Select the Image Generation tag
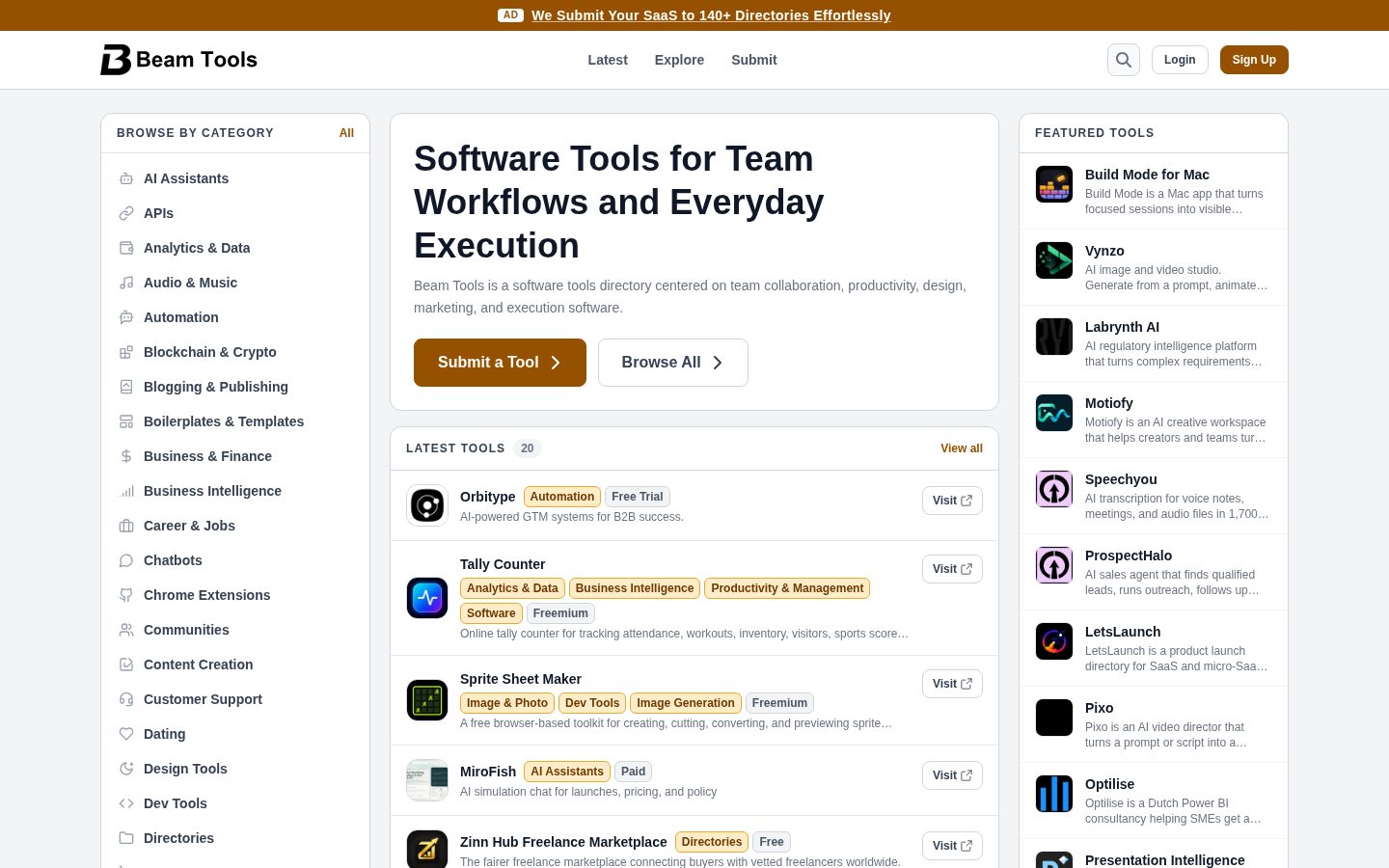The height and width of the screenshot is (868, 1389). [x=686, y=703]
